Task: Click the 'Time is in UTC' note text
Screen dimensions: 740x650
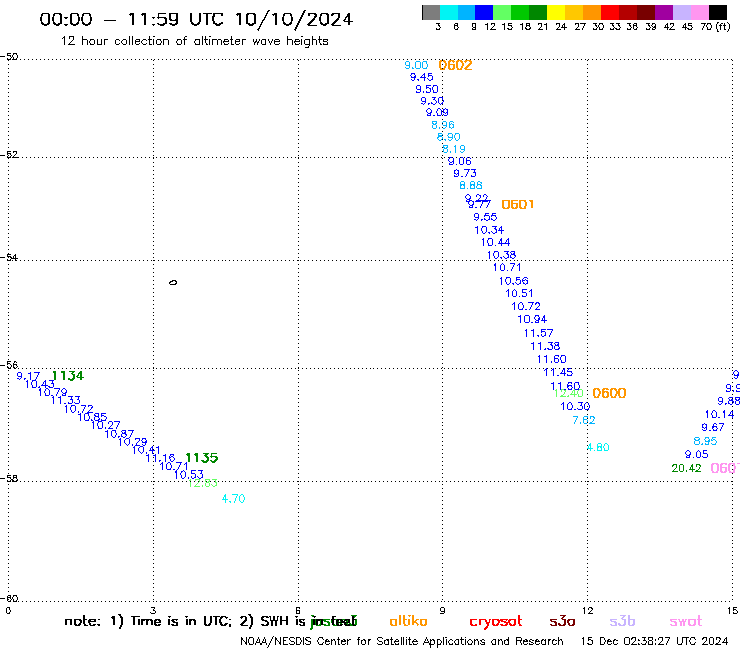Action: [179, 621]
